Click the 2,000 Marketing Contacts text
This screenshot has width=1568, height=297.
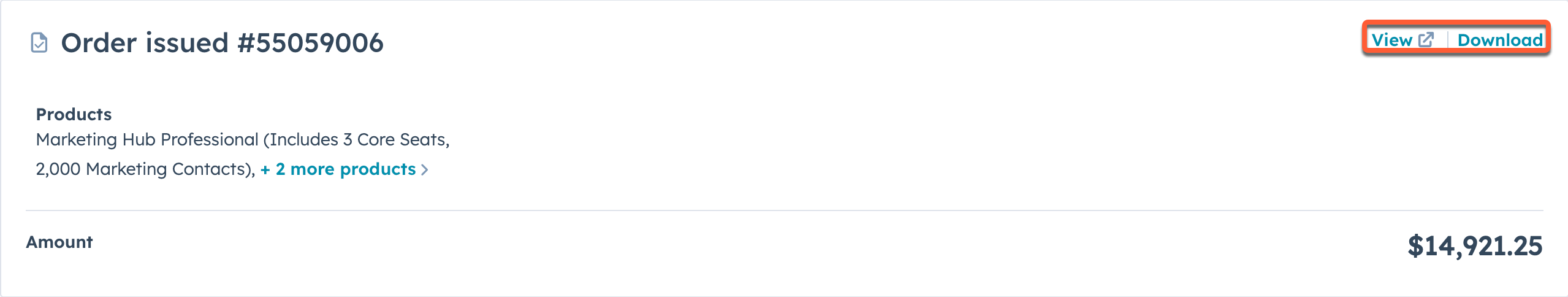click(145, 169)
